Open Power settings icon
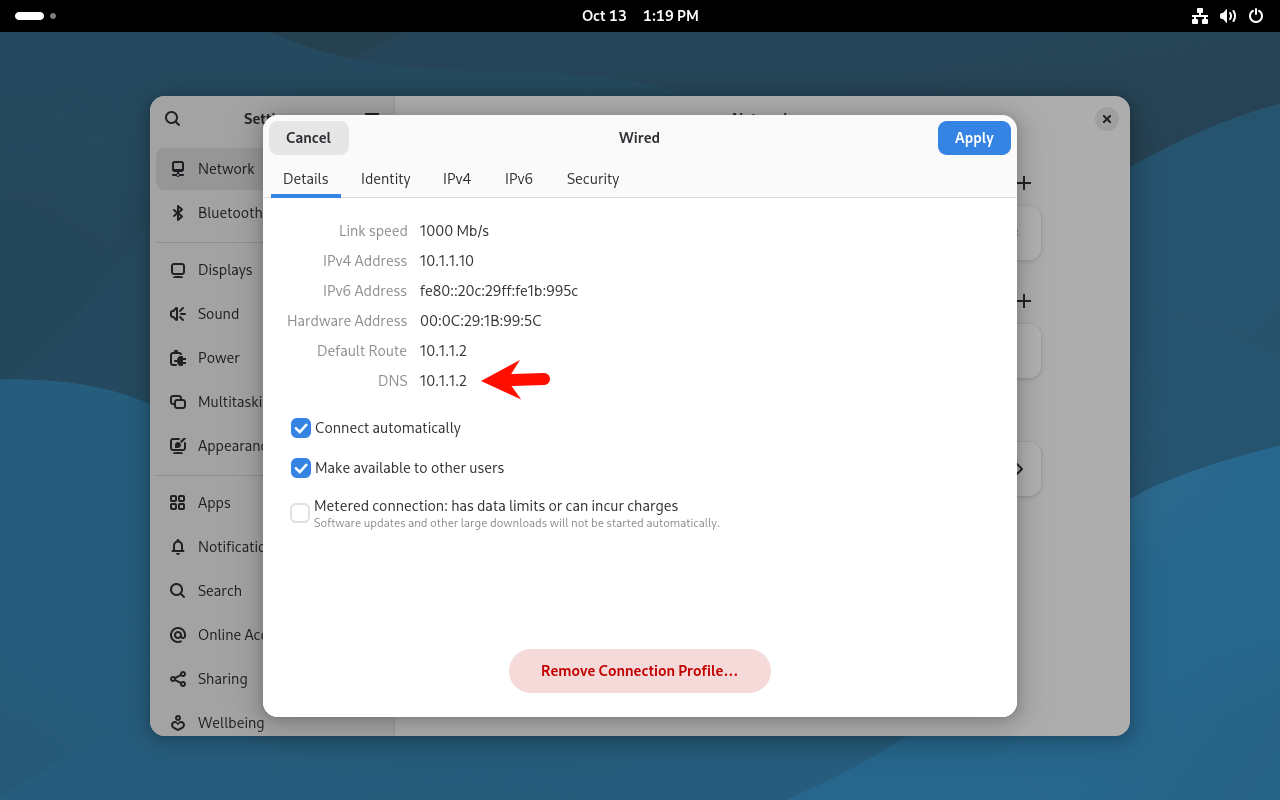This screenshot has height=800, width=1280. 178,358
